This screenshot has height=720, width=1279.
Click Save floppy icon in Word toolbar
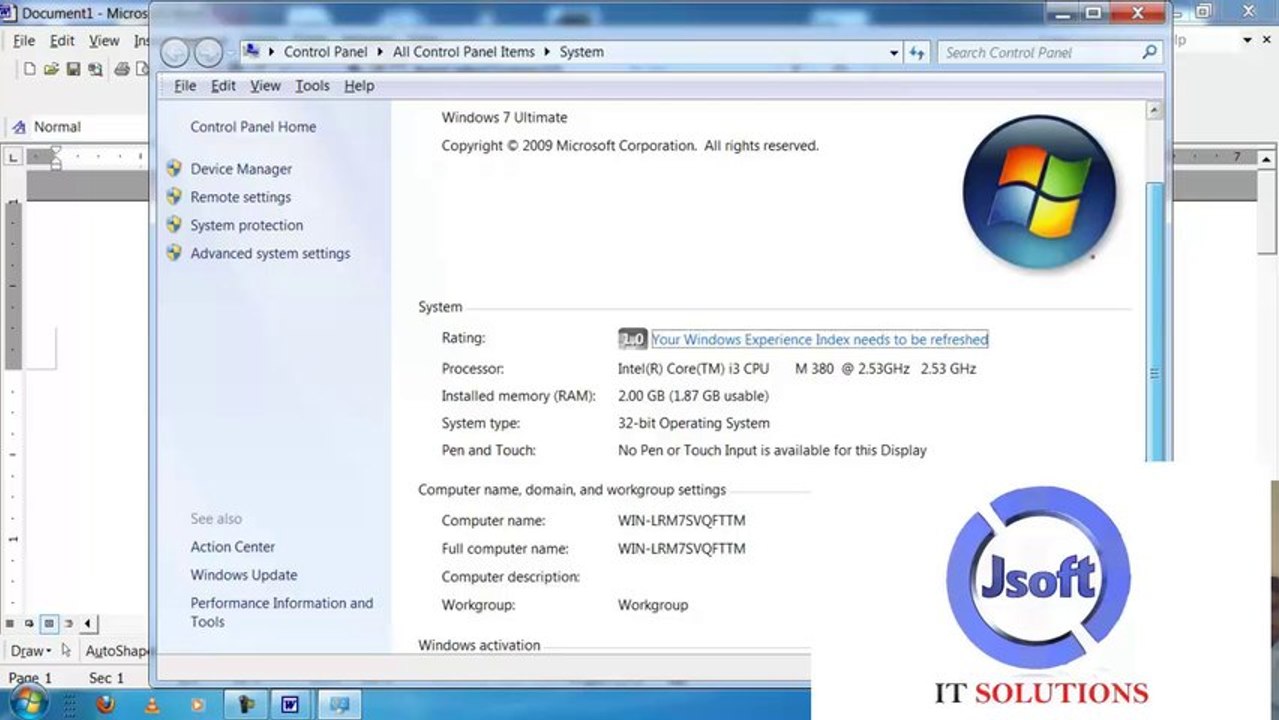pyautogui.click(x=73, y=69)
